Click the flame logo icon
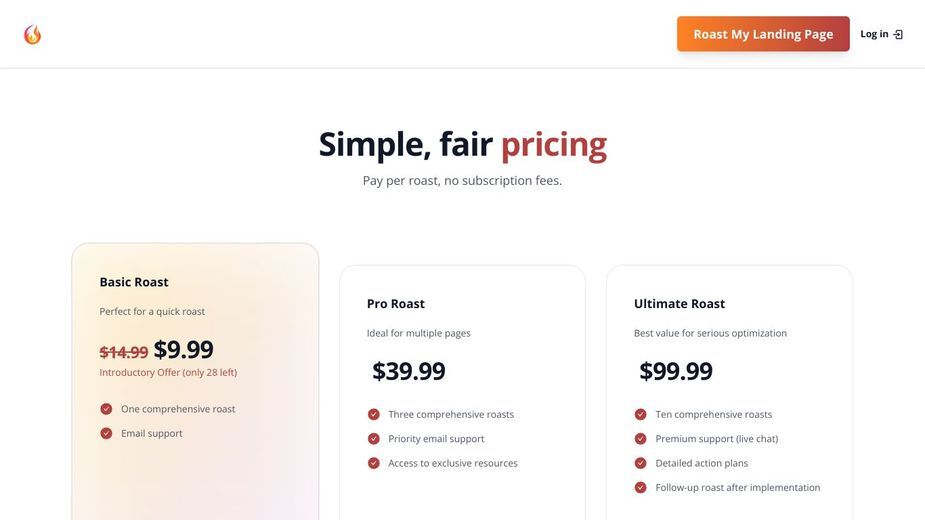Viewport: 925px width, 520px height. point(32,34)
